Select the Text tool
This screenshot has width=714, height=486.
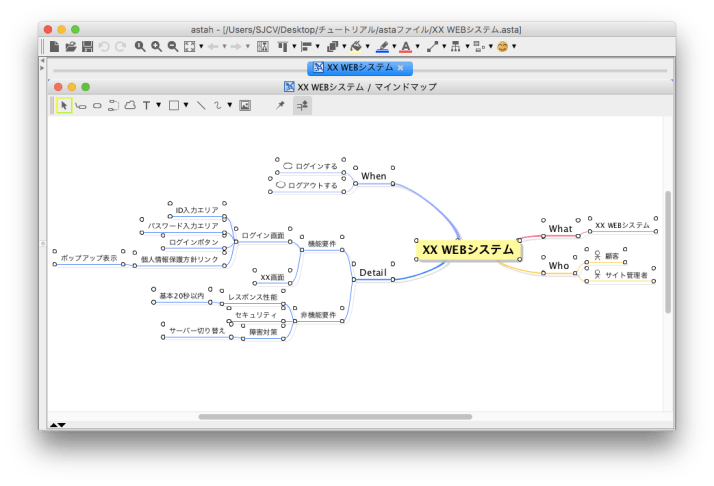point(147,105)
